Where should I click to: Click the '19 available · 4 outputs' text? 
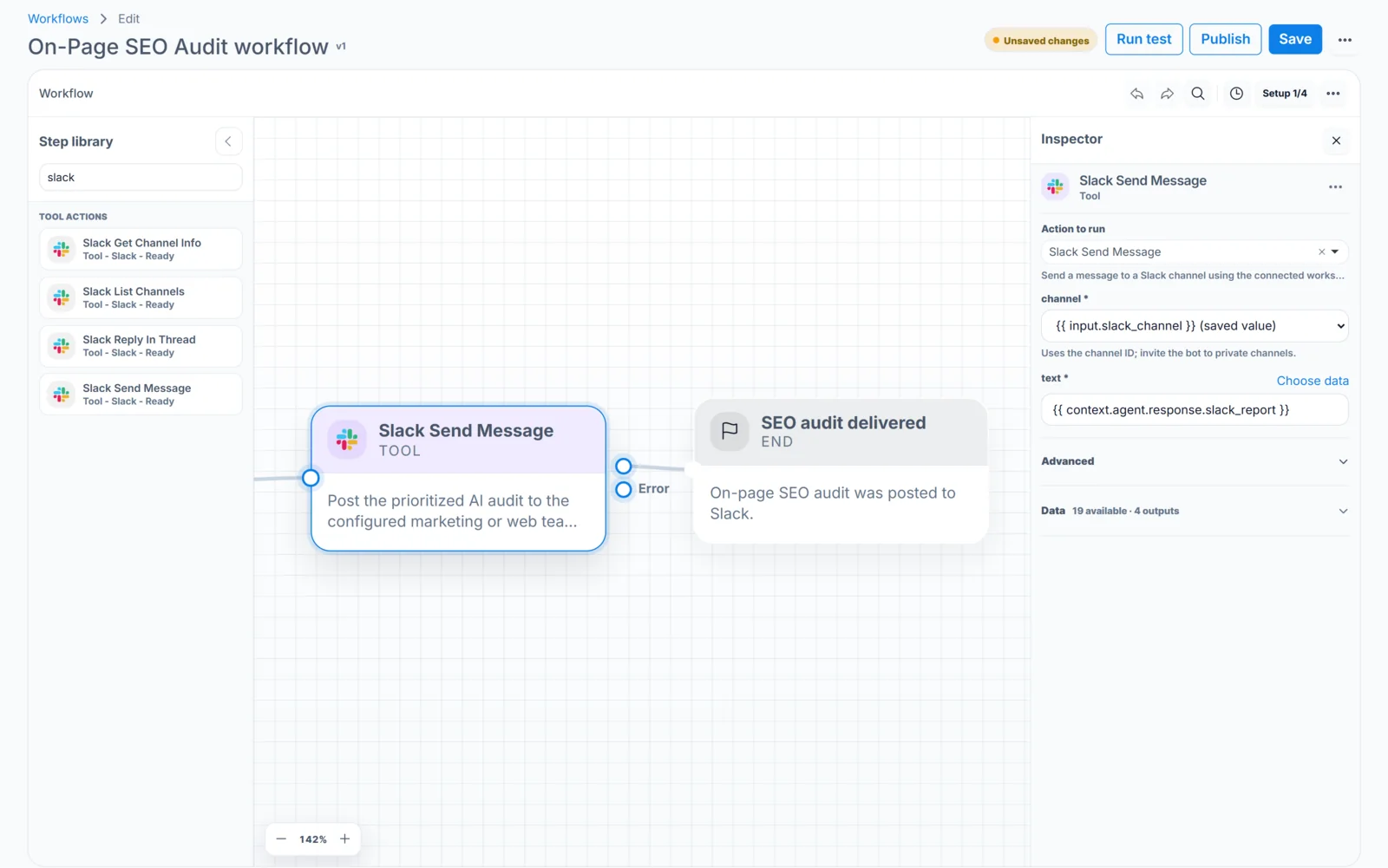click(x=1125, y=512)
